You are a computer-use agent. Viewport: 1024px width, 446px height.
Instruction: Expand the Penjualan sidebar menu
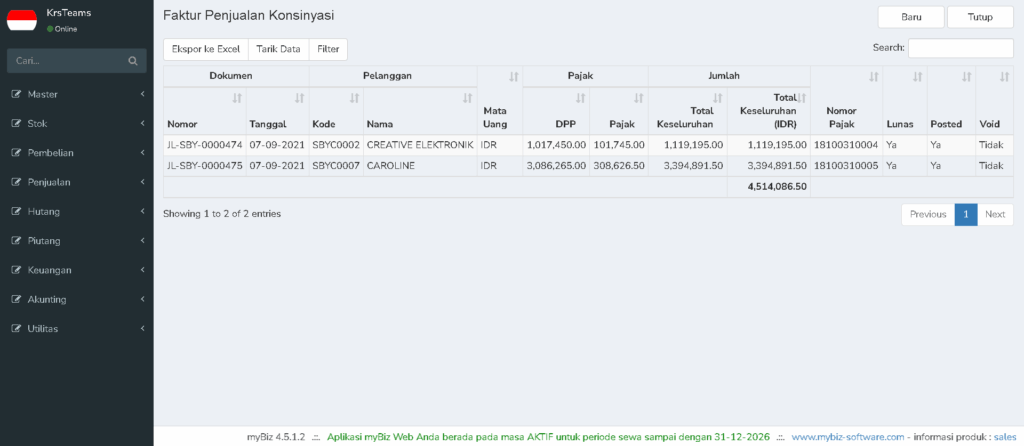pos(76,182)
